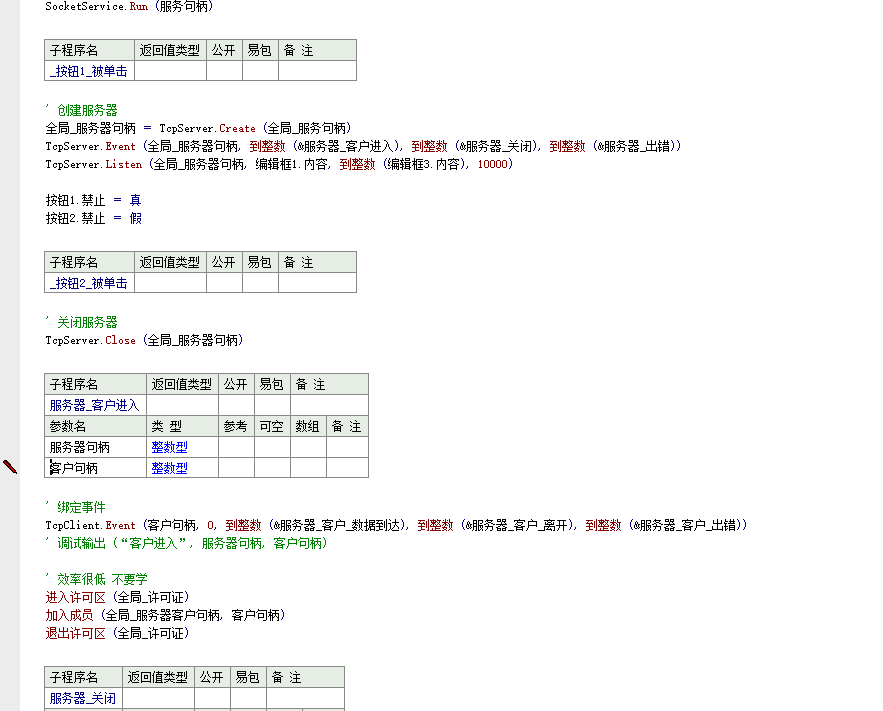Click the 备注 cell for _按钮2_被单击

(x=318, y=283)
